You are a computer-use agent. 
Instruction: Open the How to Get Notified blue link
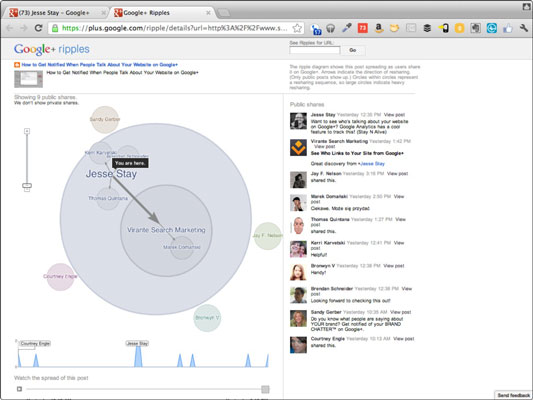click(100, 65)
